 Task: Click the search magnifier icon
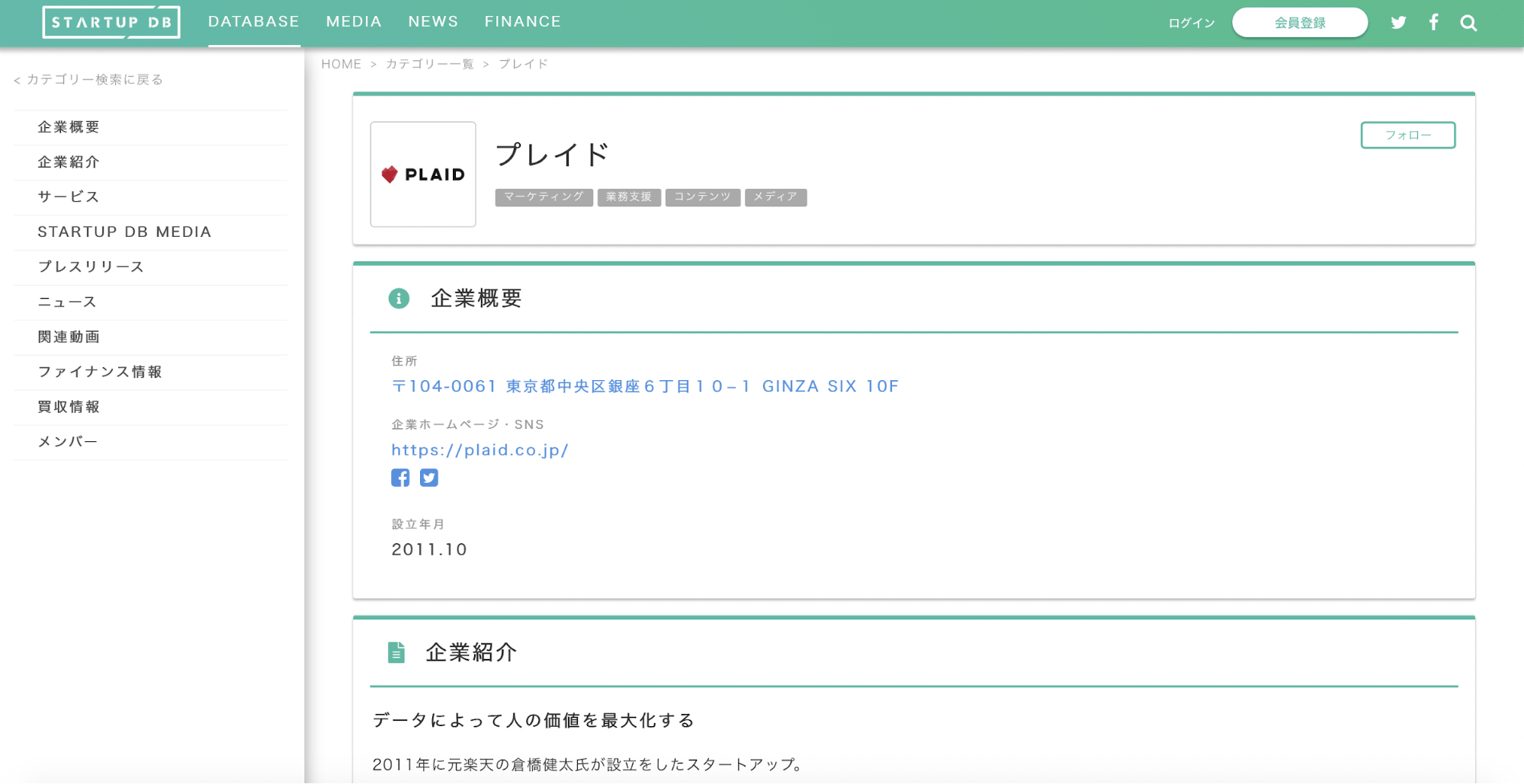[x=1468, y=23]
